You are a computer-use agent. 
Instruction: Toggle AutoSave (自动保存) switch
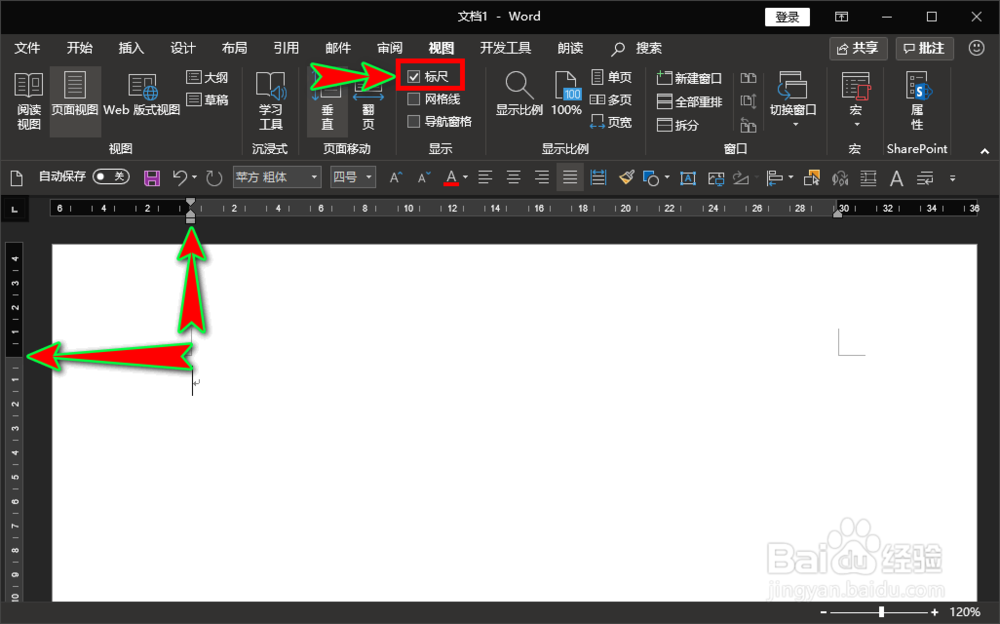111,177
